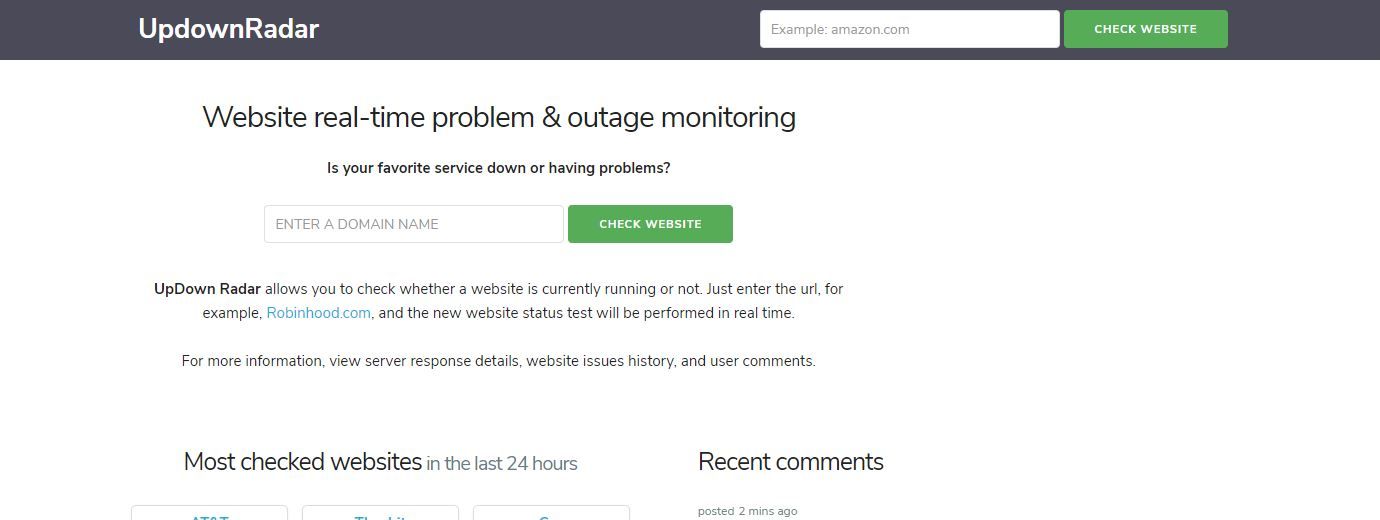This screenshot has width=1380, height=520.
Task: Click the UpdownRadar logo
Action: click(x=228, y=29)
